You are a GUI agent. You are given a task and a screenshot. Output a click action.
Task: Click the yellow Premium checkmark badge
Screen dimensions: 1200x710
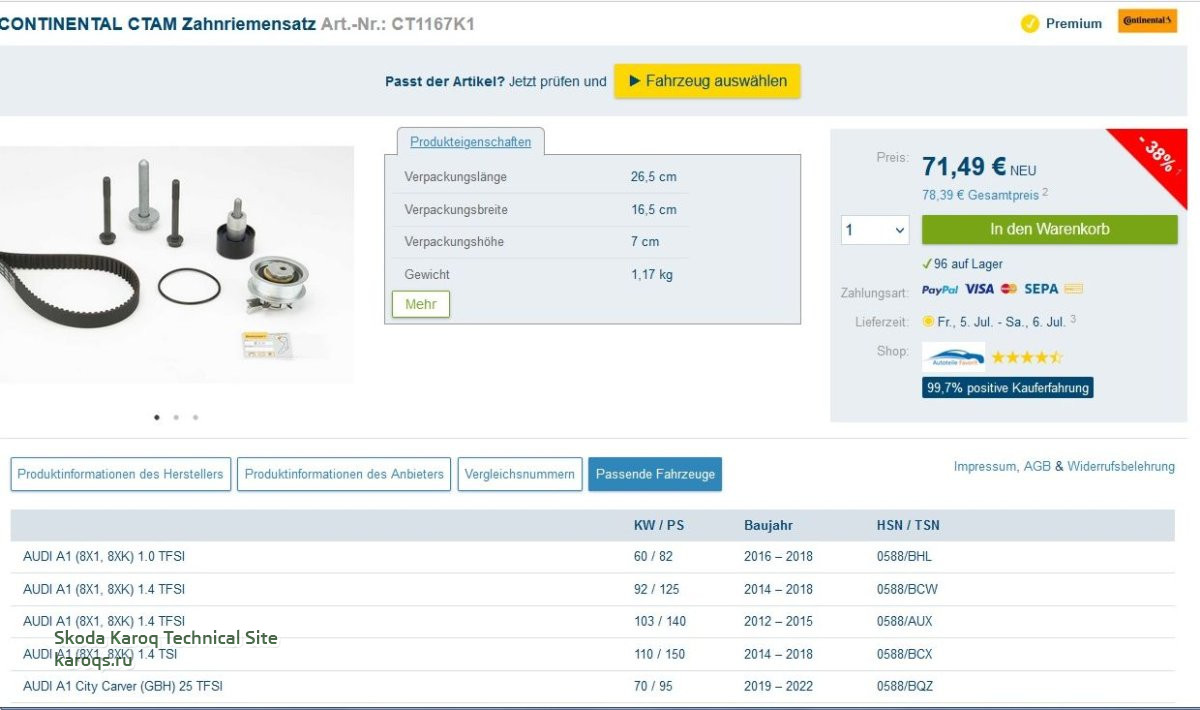[1029, 23]
